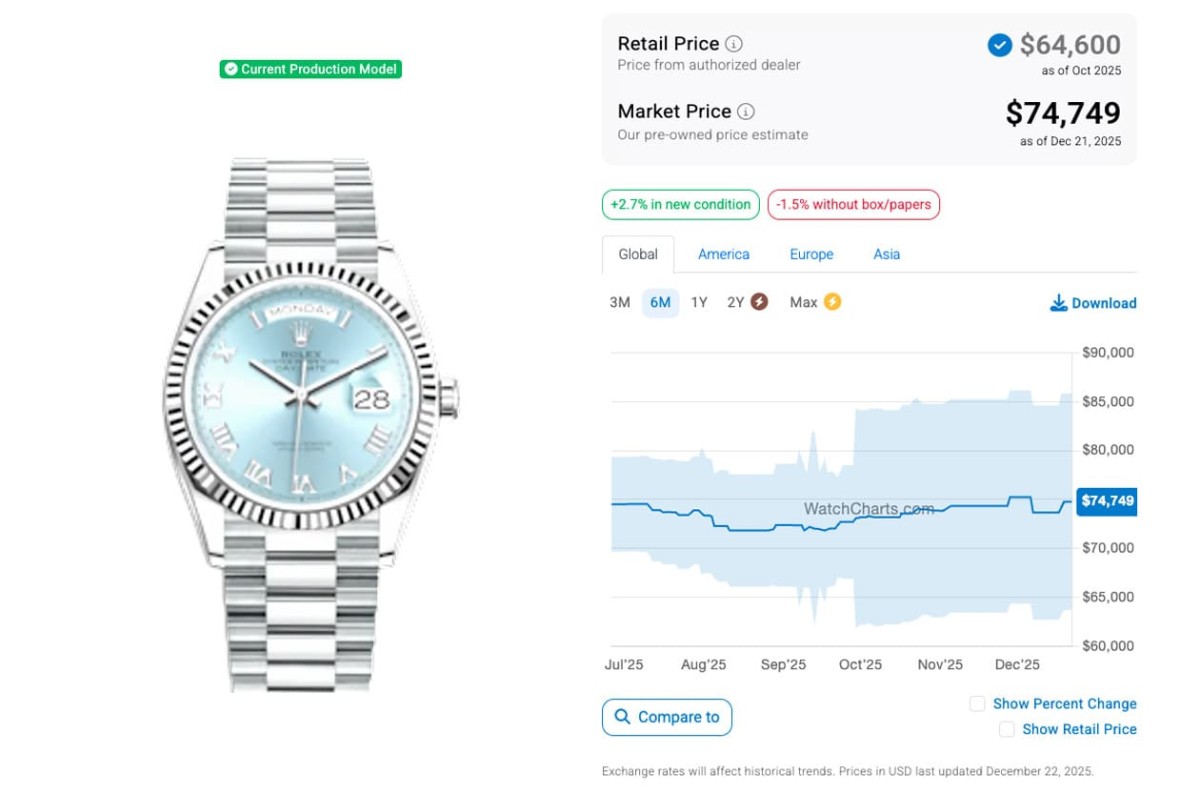Viewport: 1200px width, 794px height.
Task: Switch to the Asia tab
Action: 886,254
